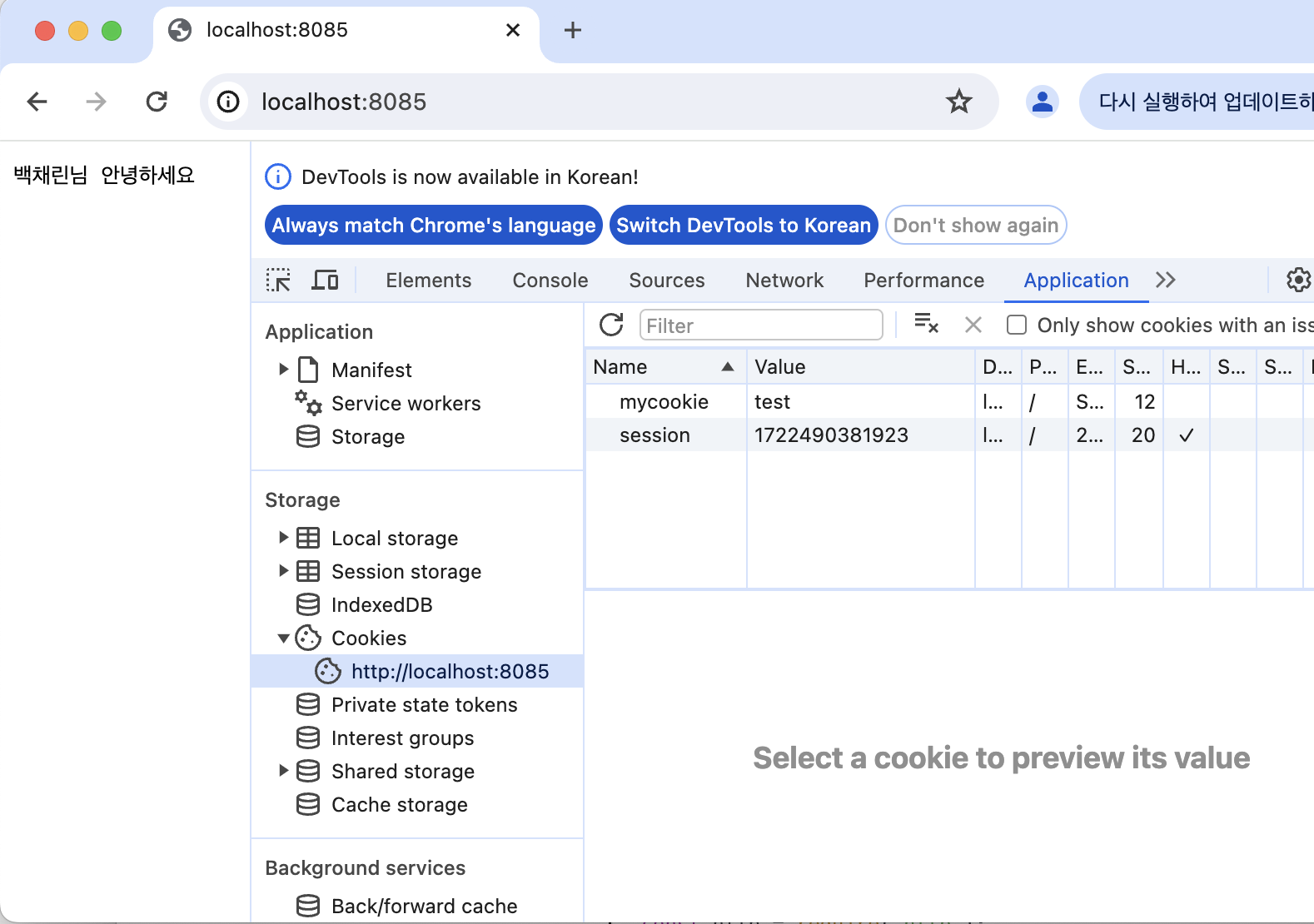This screenshot has height=924, width=1314.
Task: Click the Storage database icon under Application
Action: click(308, 436)
